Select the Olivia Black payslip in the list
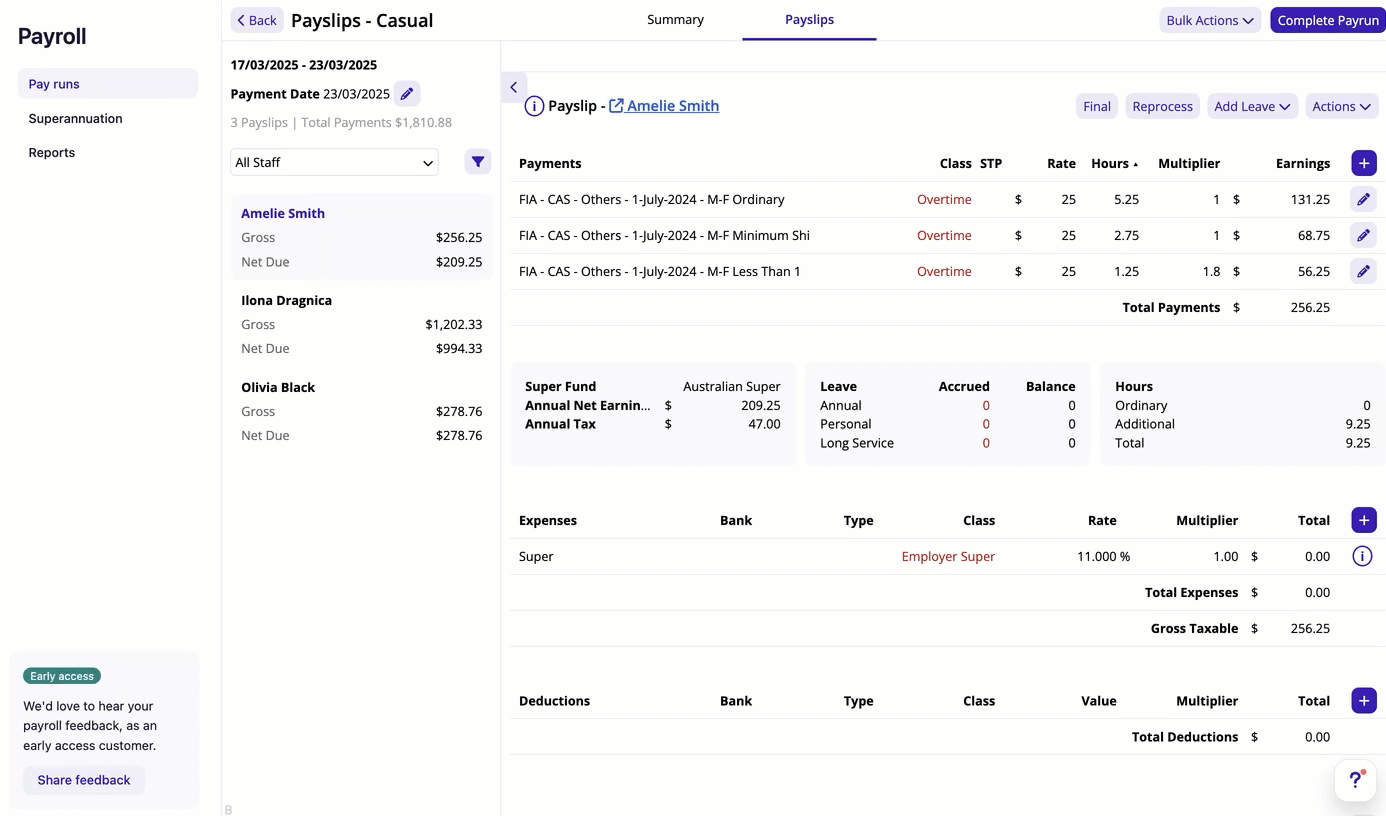 pyautogui.click(x=362, y=411)
